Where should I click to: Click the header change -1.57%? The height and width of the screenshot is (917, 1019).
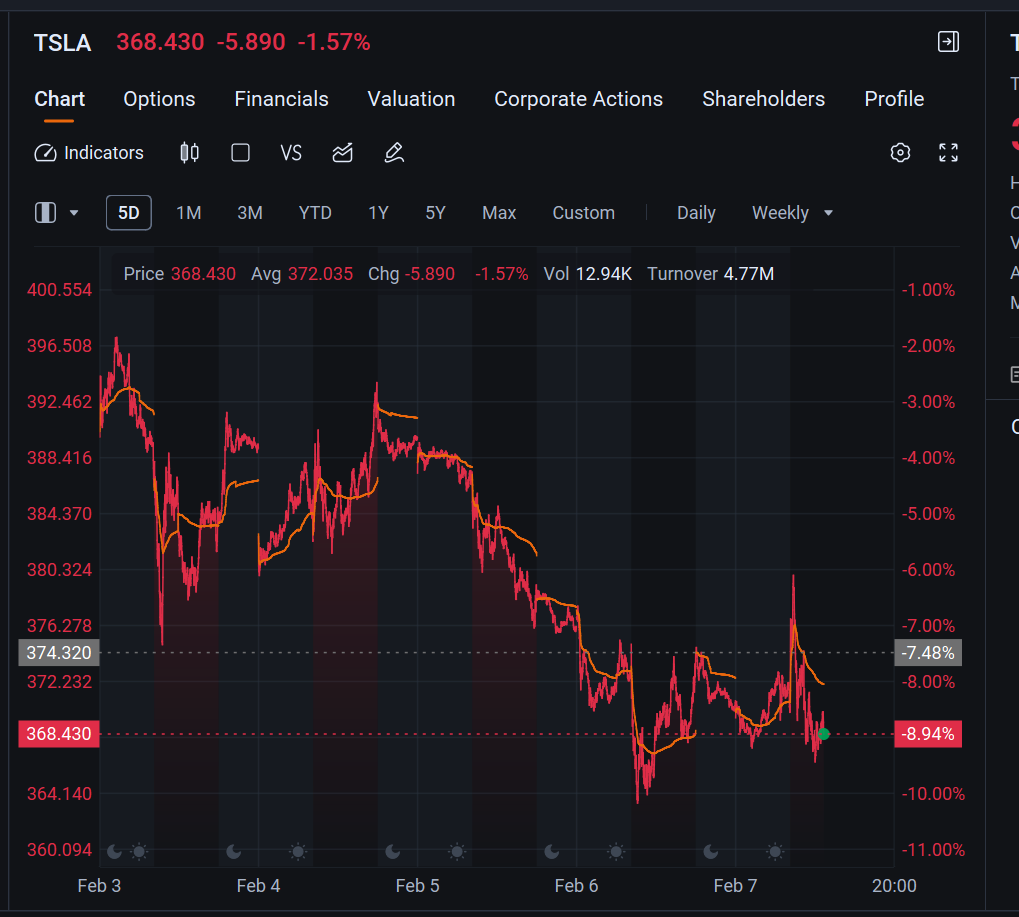(x=334, y=42)
